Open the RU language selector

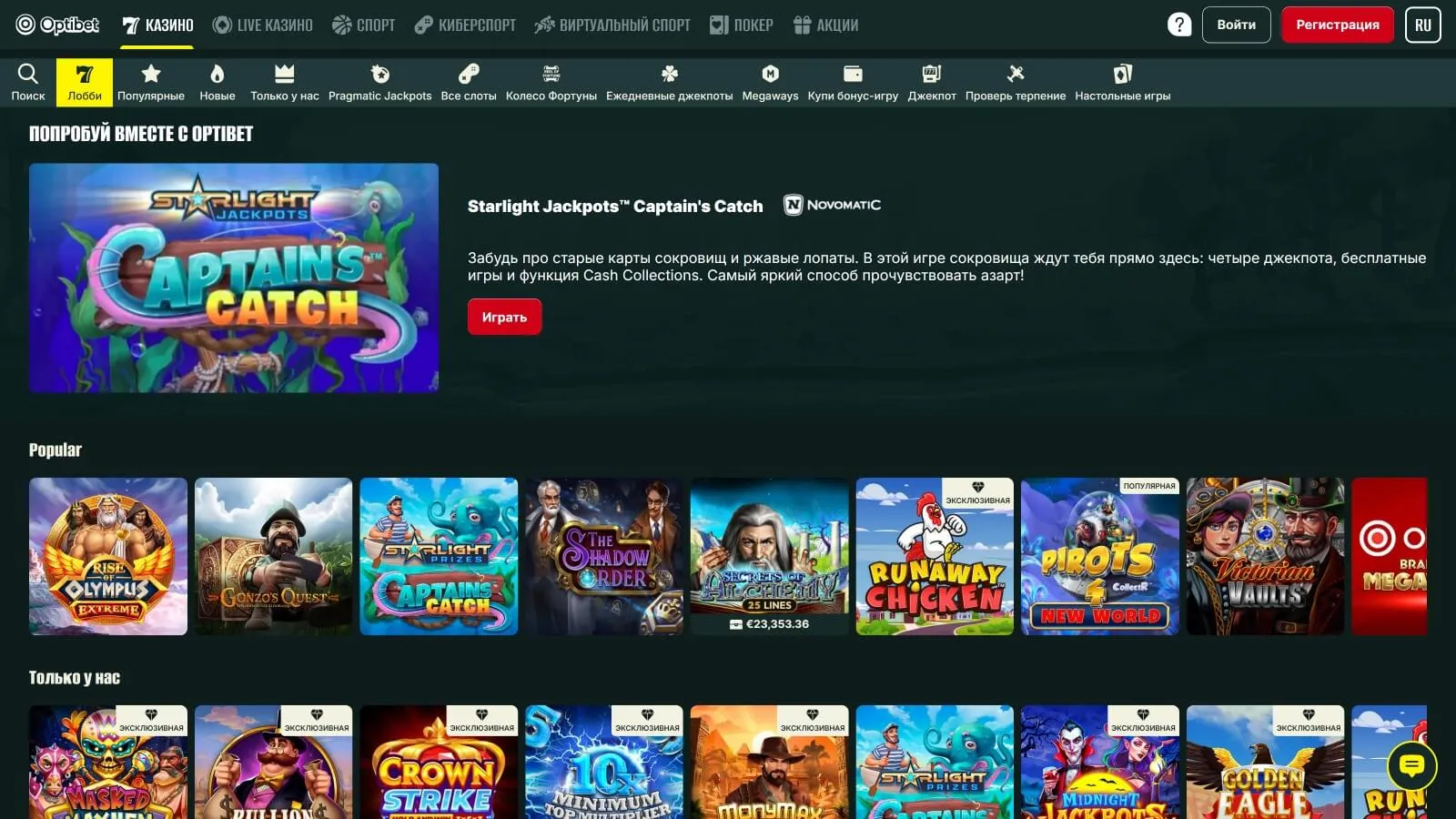[x=1422, y=25]
